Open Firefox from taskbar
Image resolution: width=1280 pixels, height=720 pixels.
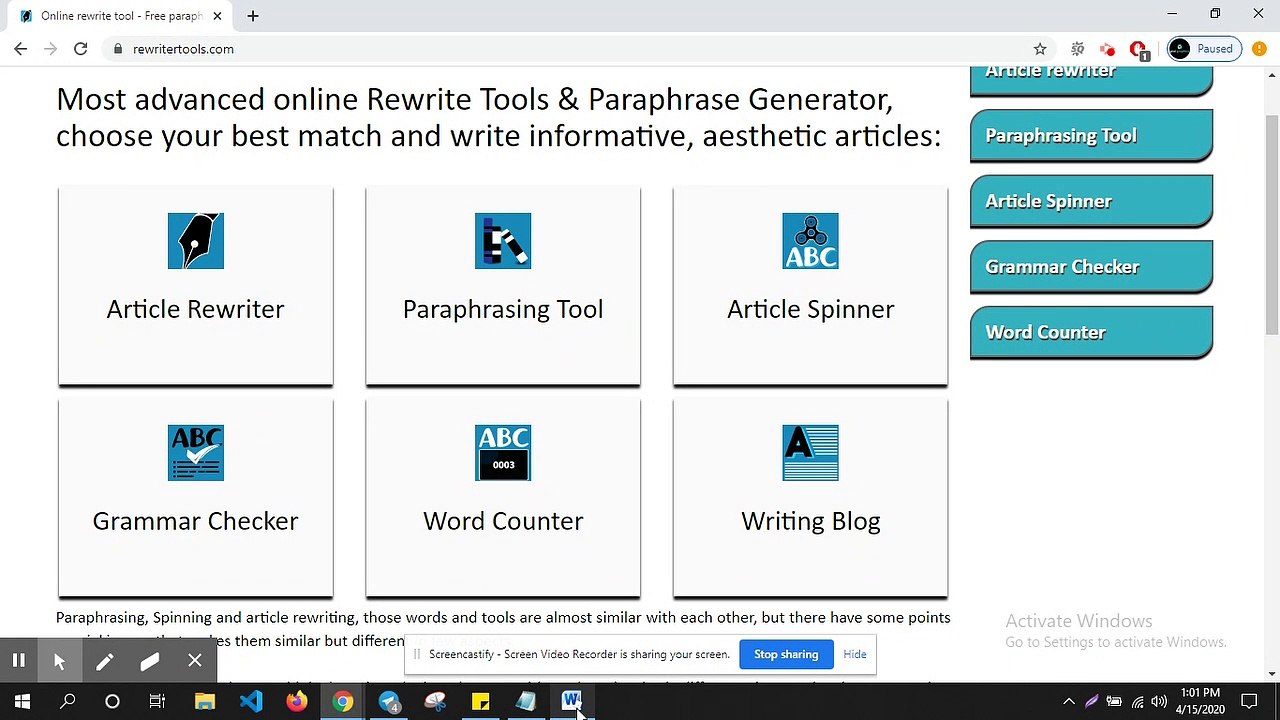(x=297, y=701)
